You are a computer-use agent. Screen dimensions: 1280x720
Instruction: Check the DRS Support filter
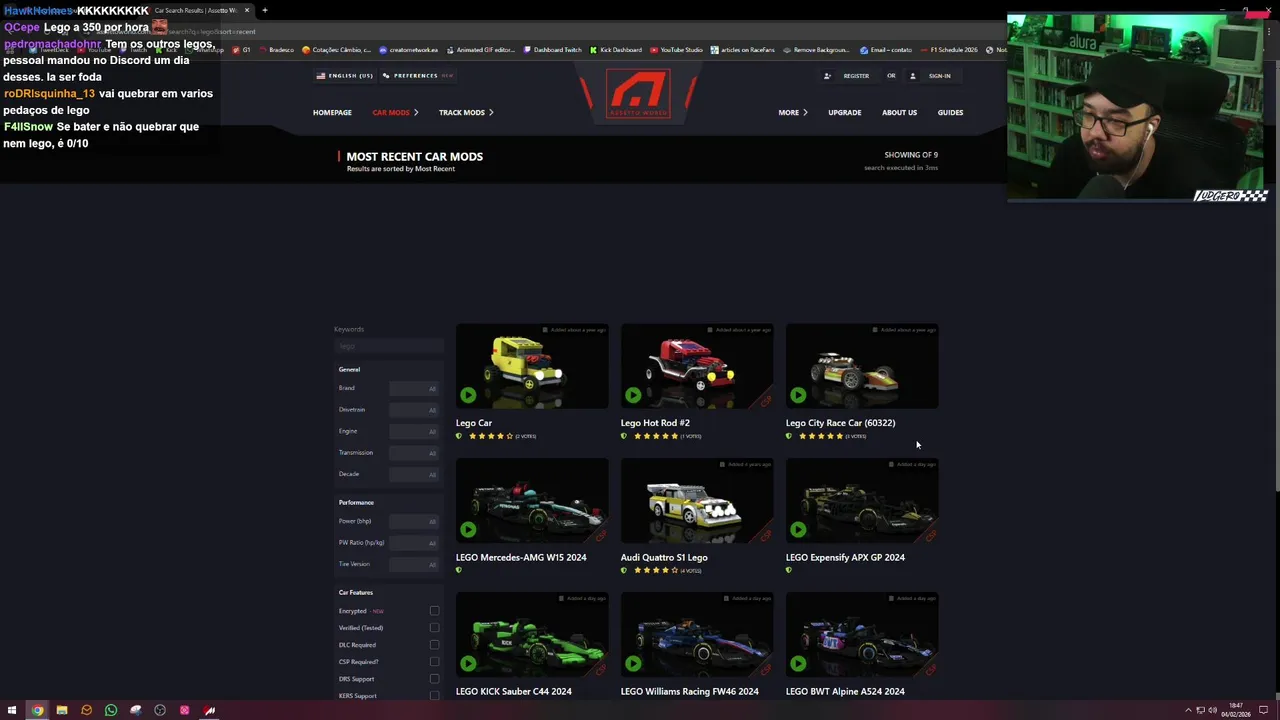(x=434, y=679)
